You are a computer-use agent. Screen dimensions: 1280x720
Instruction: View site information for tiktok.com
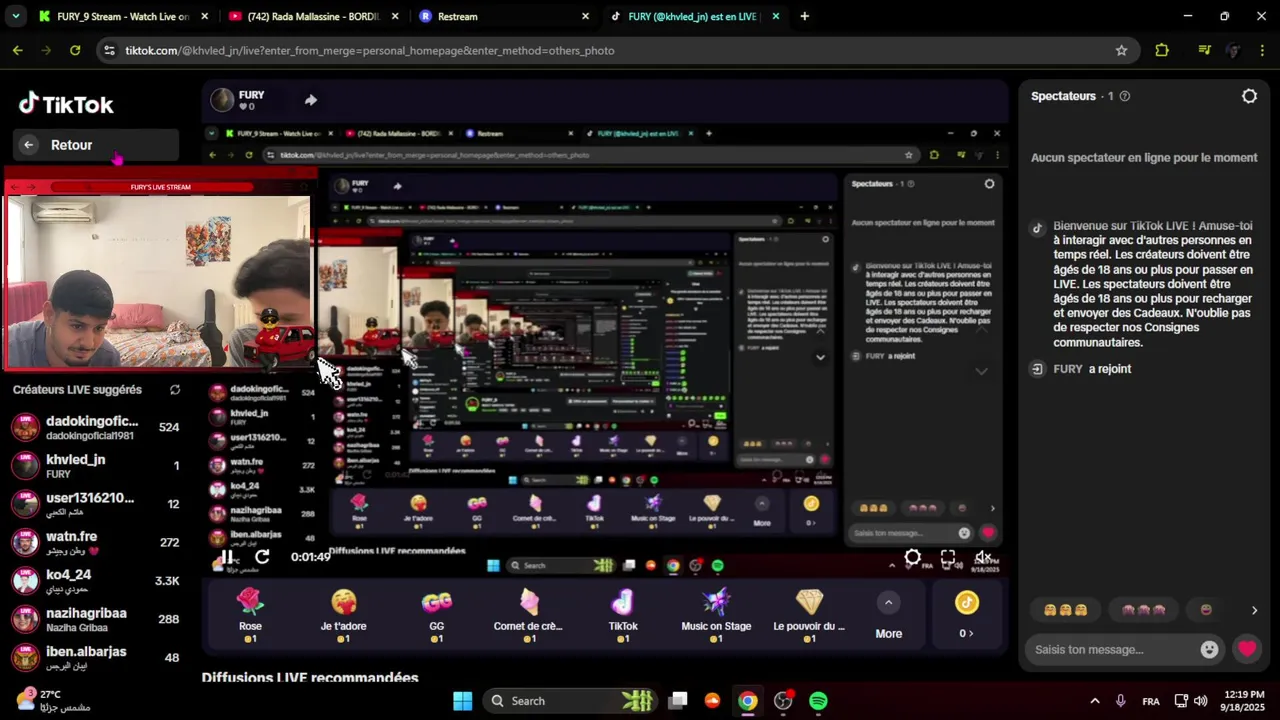coord(109,50)
